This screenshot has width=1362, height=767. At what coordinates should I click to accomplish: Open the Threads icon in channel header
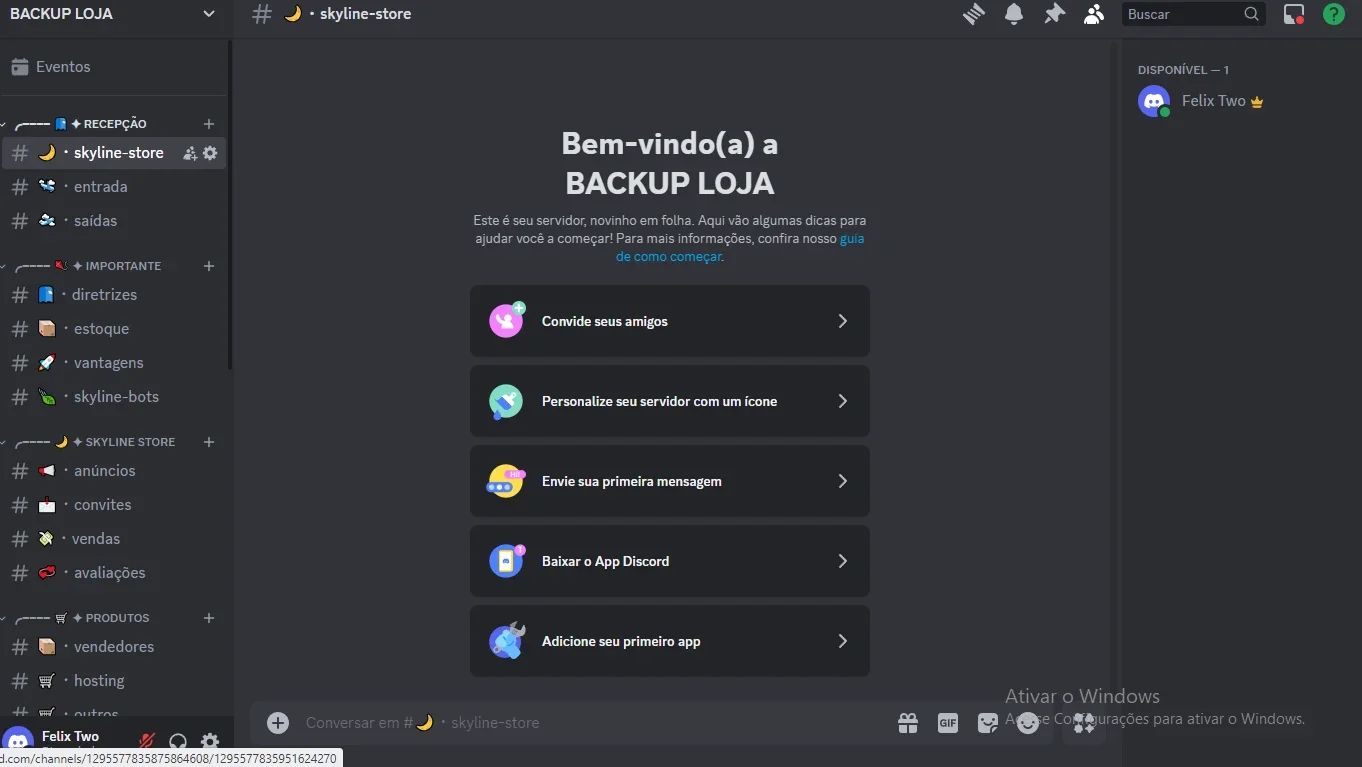pyautogui.click(x=973, y=14)
